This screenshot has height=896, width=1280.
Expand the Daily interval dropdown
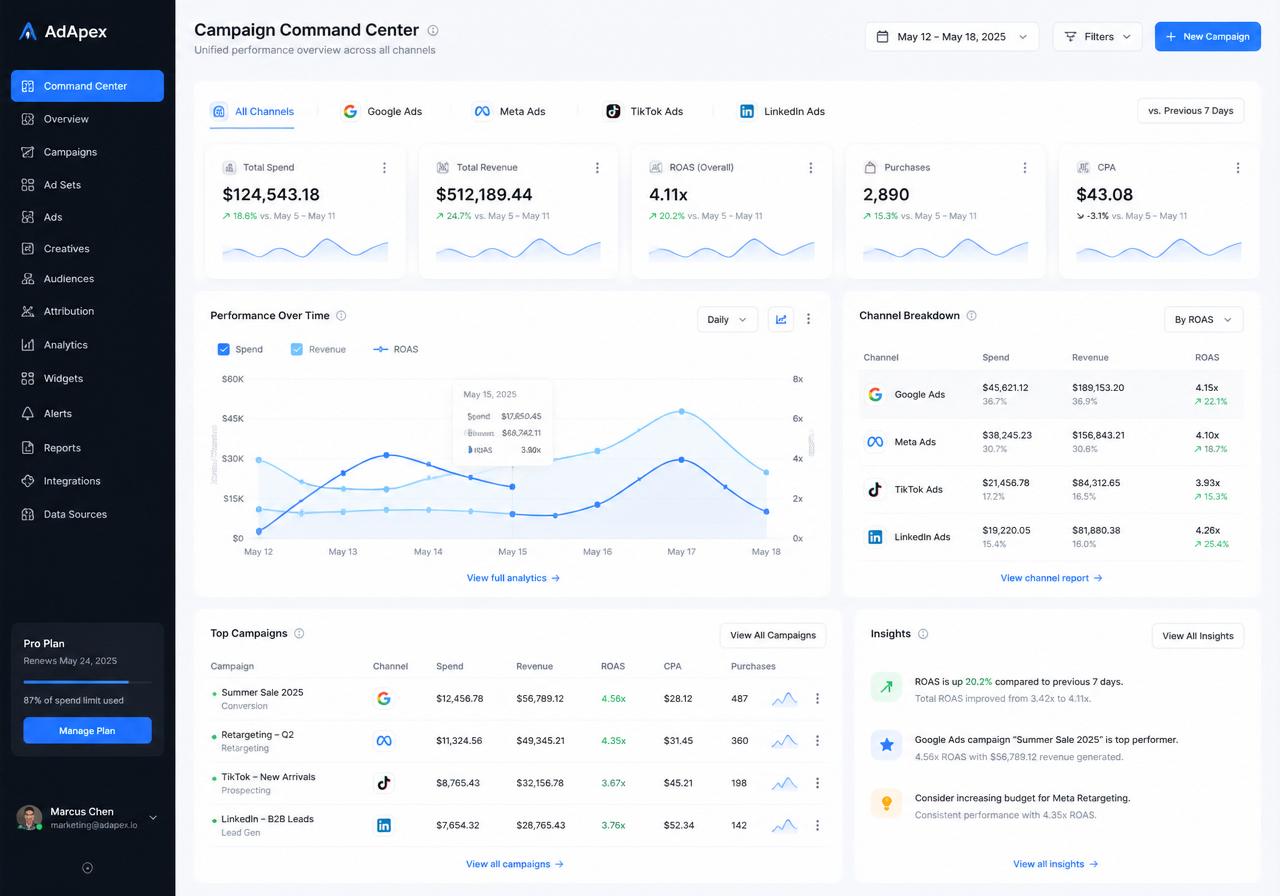click(x=726, y=320)
